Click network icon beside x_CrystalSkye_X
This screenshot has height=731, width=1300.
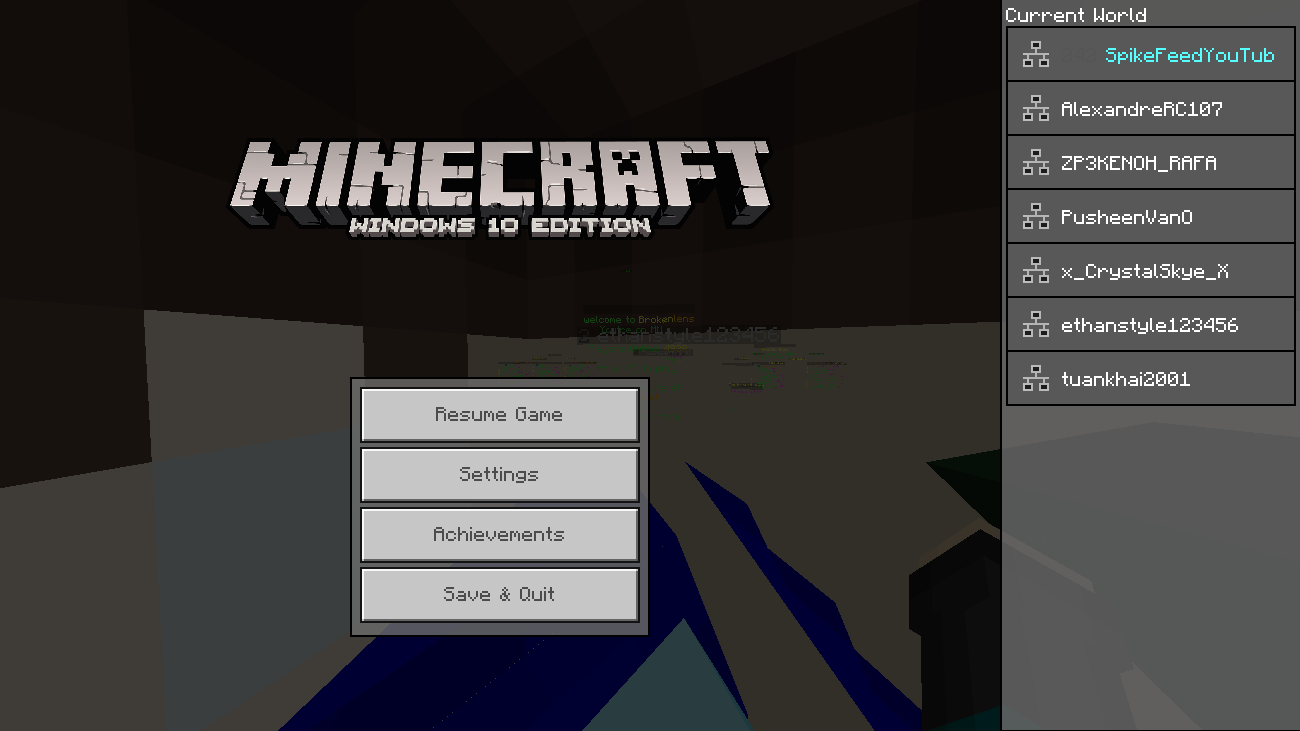1036,271
